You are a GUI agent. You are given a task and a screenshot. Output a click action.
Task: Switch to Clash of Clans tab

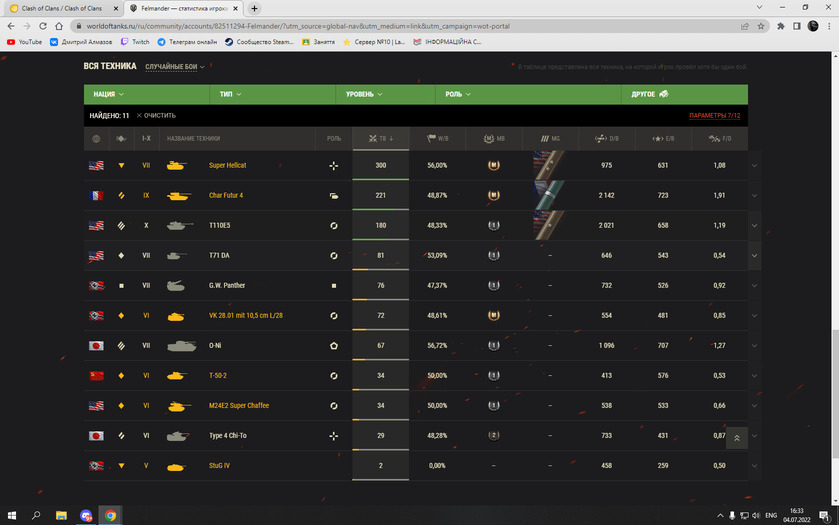point(62,9)
